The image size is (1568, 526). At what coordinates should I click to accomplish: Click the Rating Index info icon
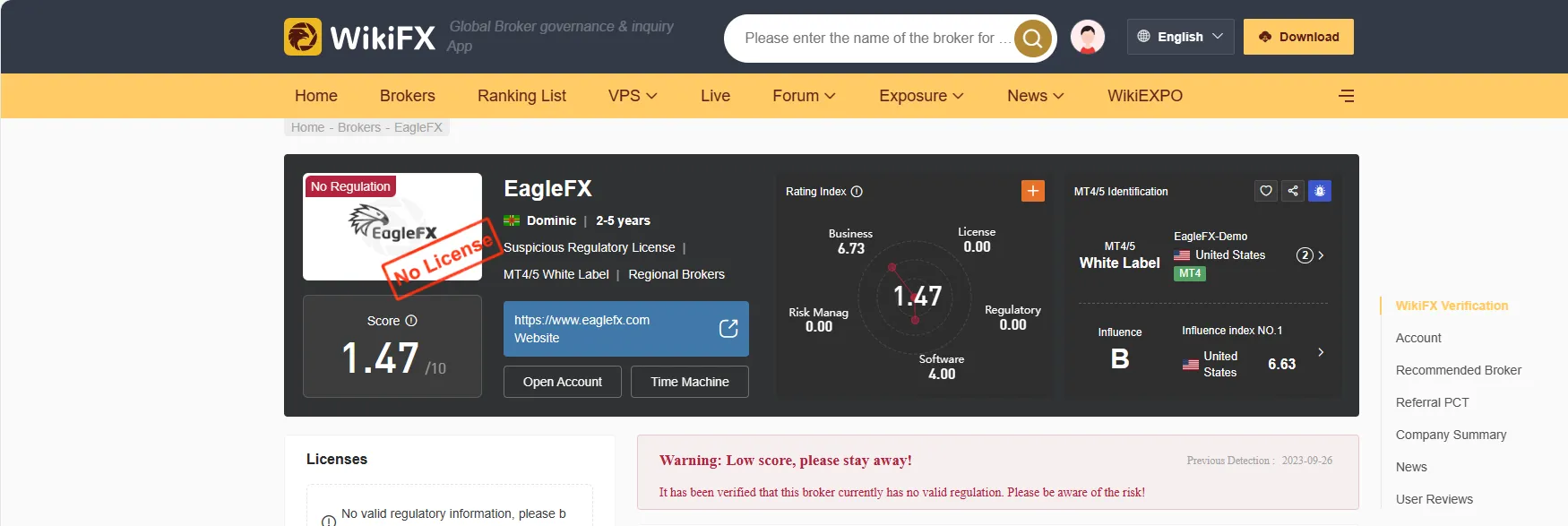(x=857, y=192)
